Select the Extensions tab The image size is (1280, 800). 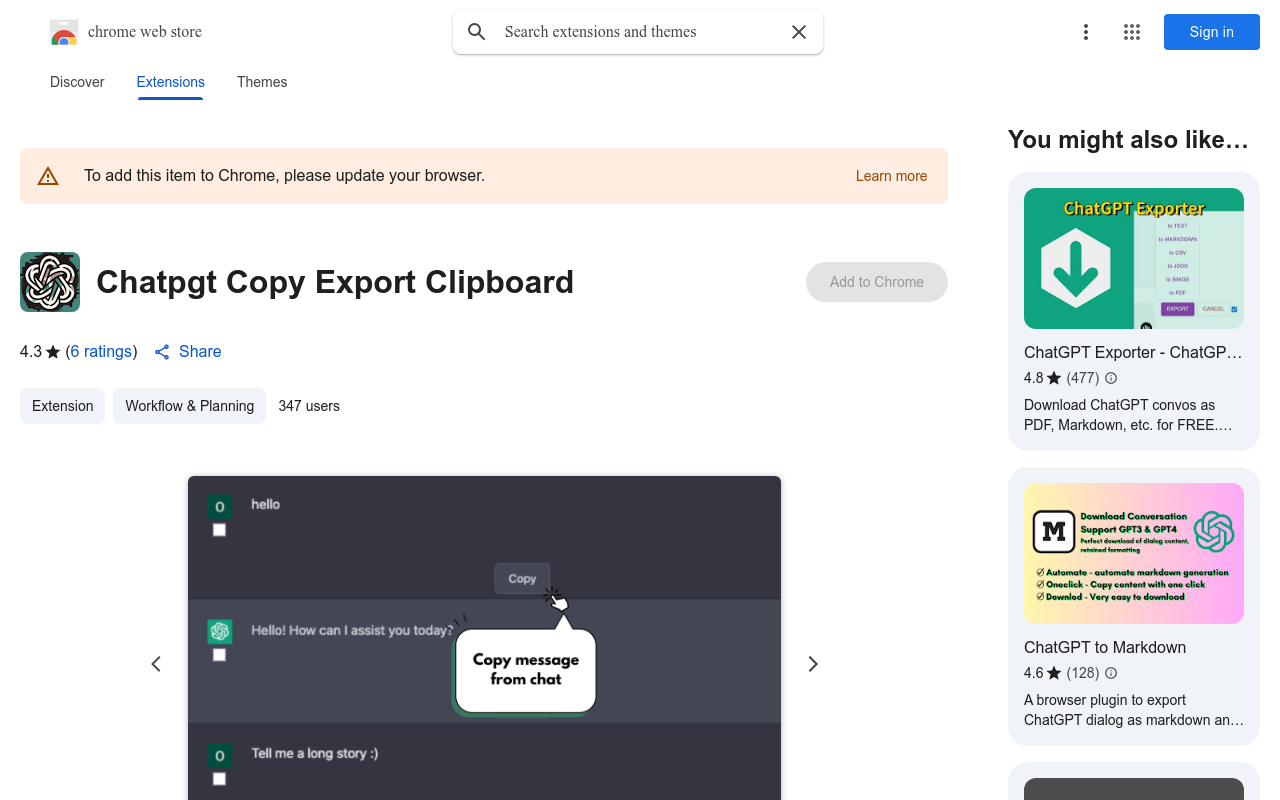click(x=171, y=82)
